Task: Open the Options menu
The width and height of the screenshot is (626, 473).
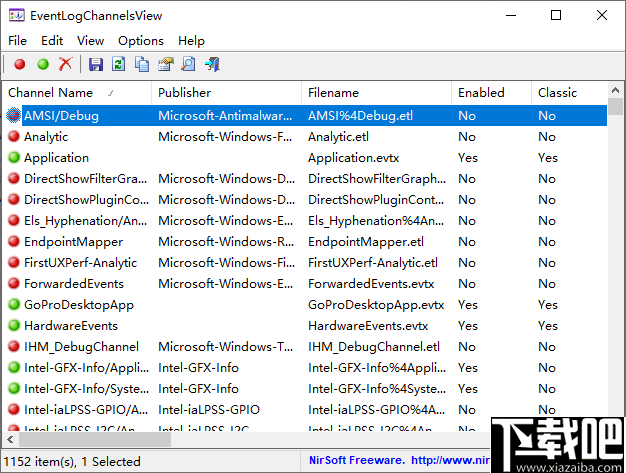Action: click(141, 41)
